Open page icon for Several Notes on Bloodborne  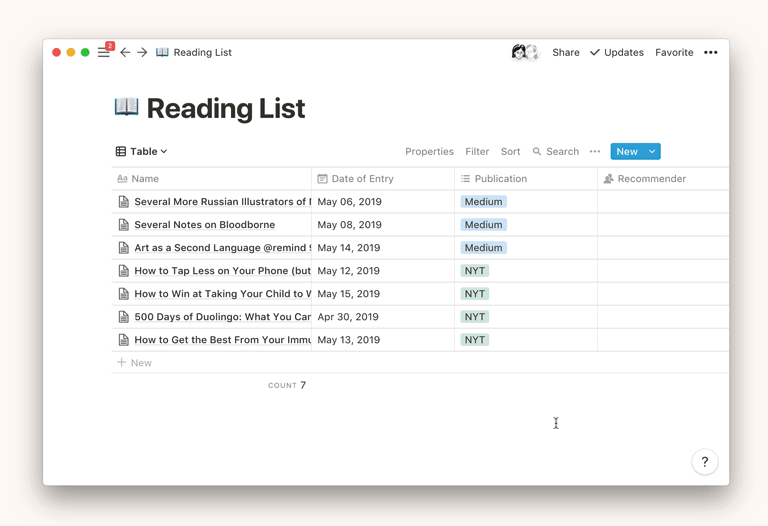123,225
